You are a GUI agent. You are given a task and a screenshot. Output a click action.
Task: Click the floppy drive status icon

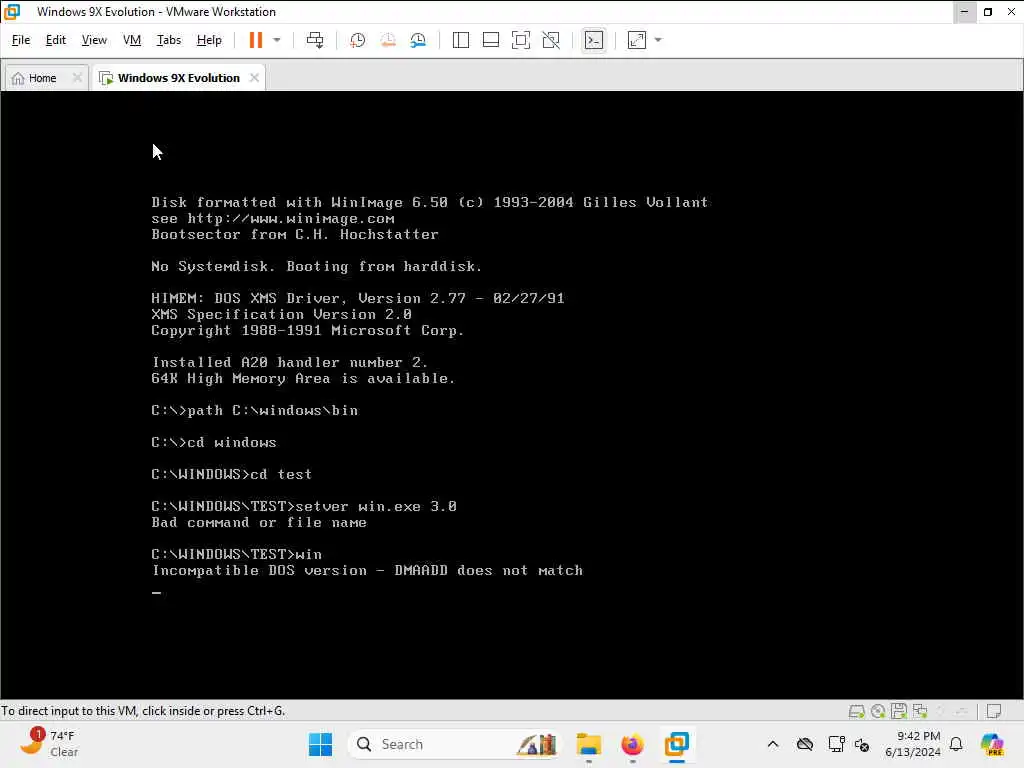(899, 711)
